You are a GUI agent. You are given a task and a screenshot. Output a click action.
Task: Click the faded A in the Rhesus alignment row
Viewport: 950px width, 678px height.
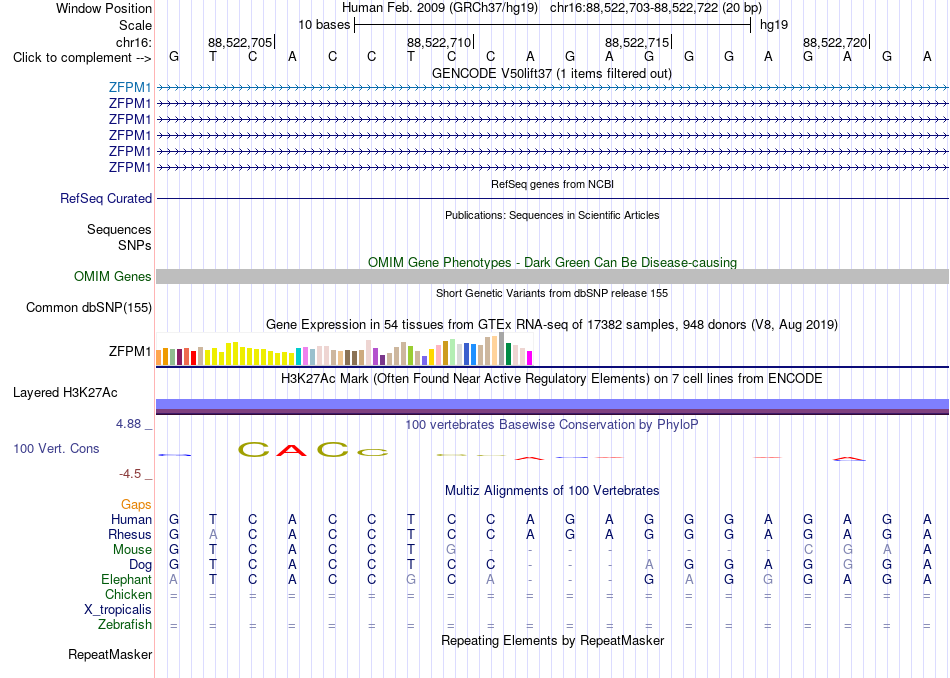[x=213, y=534]
